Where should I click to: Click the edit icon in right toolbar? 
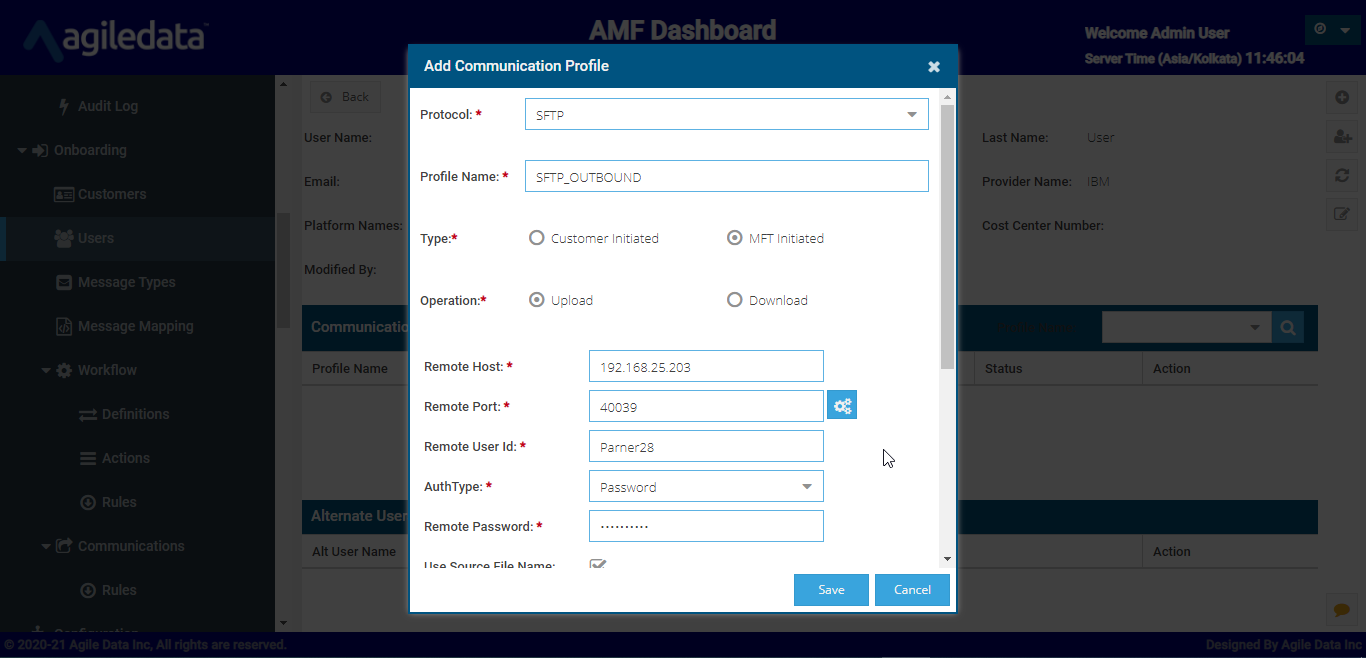1342,213
